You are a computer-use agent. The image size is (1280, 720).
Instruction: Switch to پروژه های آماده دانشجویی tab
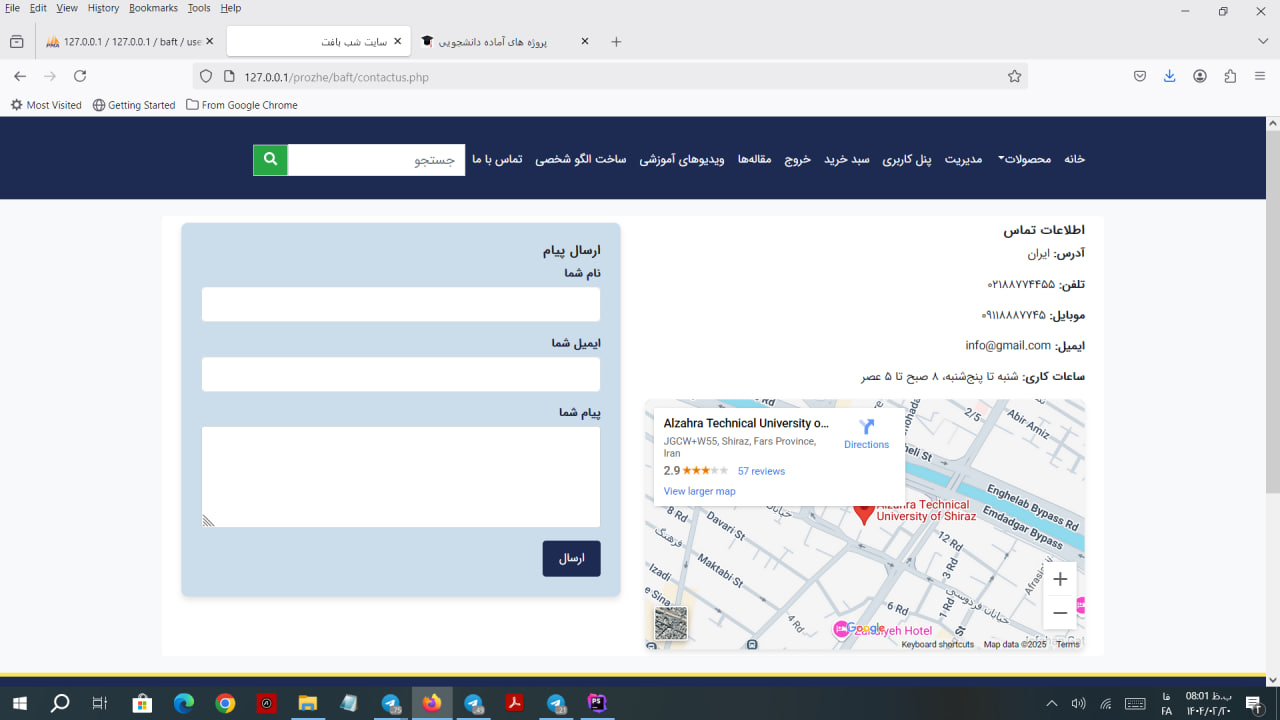coord(506,42)
